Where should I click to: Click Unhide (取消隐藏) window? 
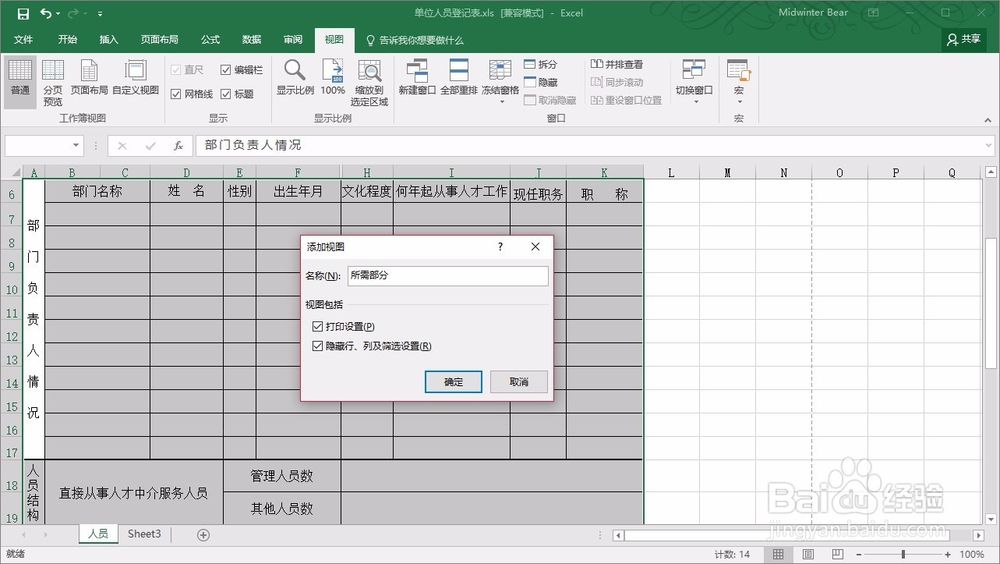point(550,100)
